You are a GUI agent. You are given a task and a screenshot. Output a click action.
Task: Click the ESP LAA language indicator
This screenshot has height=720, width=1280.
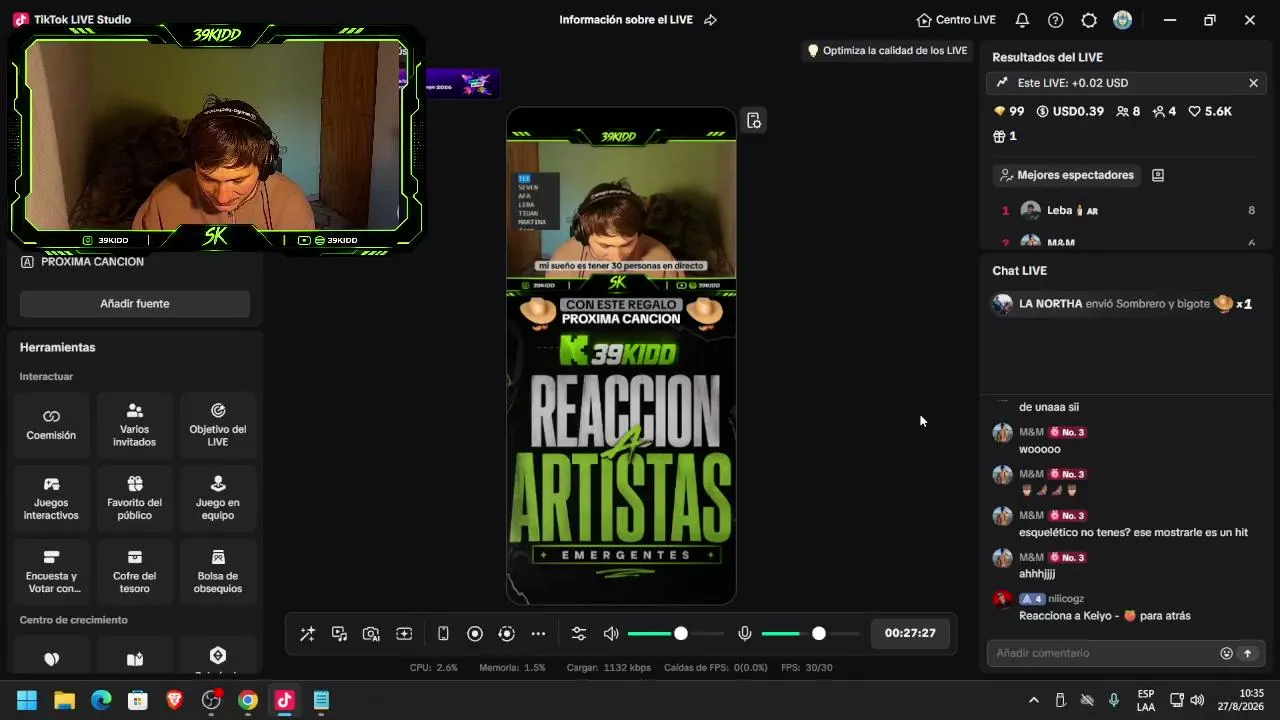pos(1146,700)
